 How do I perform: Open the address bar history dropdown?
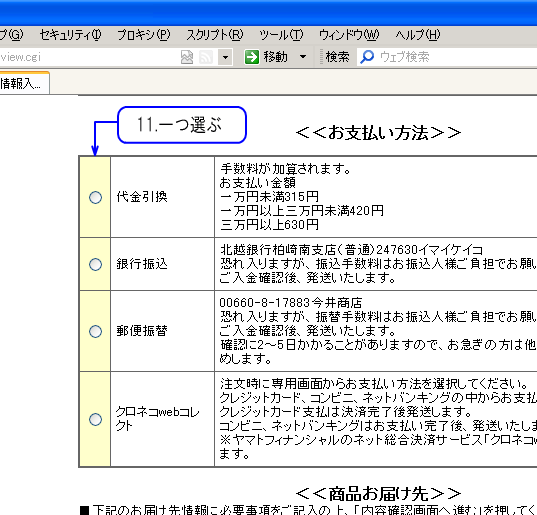point(225,57)
